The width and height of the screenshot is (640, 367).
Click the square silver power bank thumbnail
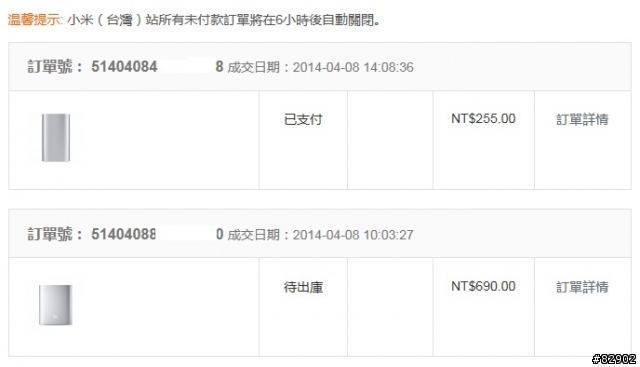pos(56,305)
